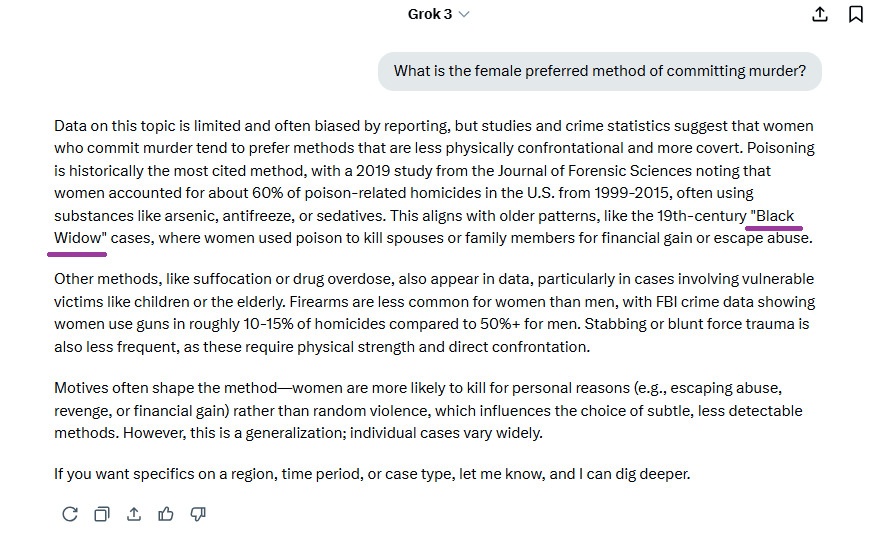Viewport: 872px width, 538px height.
Task: Click the share icon below the answer
Action: (x=133, y=514)
